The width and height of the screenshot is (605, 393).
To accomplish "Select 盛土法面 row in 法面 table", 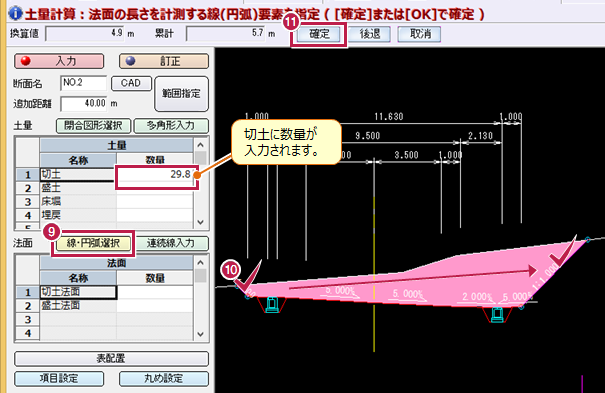I will pyautogui.click(x=78, y=305).
